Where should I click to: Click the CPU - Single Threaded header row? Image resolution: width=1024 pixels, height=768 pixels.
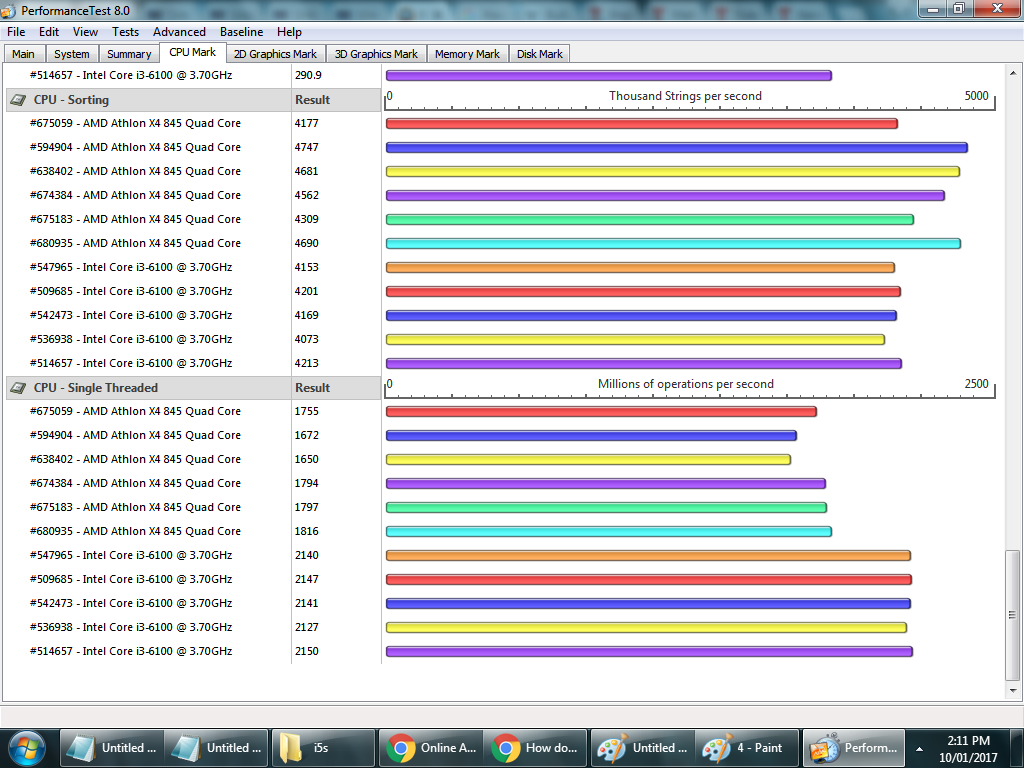pos(148,388)
